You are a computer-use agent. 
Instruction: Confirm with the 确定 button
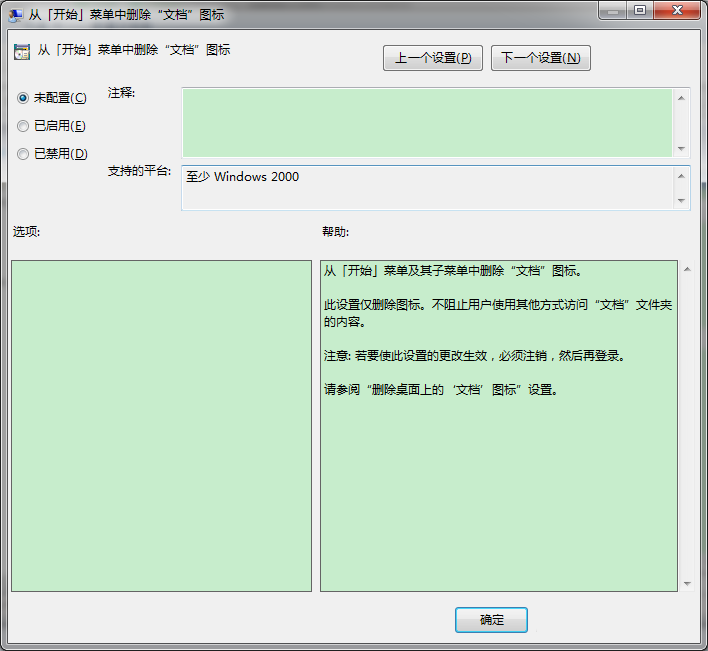coord(491,619)
